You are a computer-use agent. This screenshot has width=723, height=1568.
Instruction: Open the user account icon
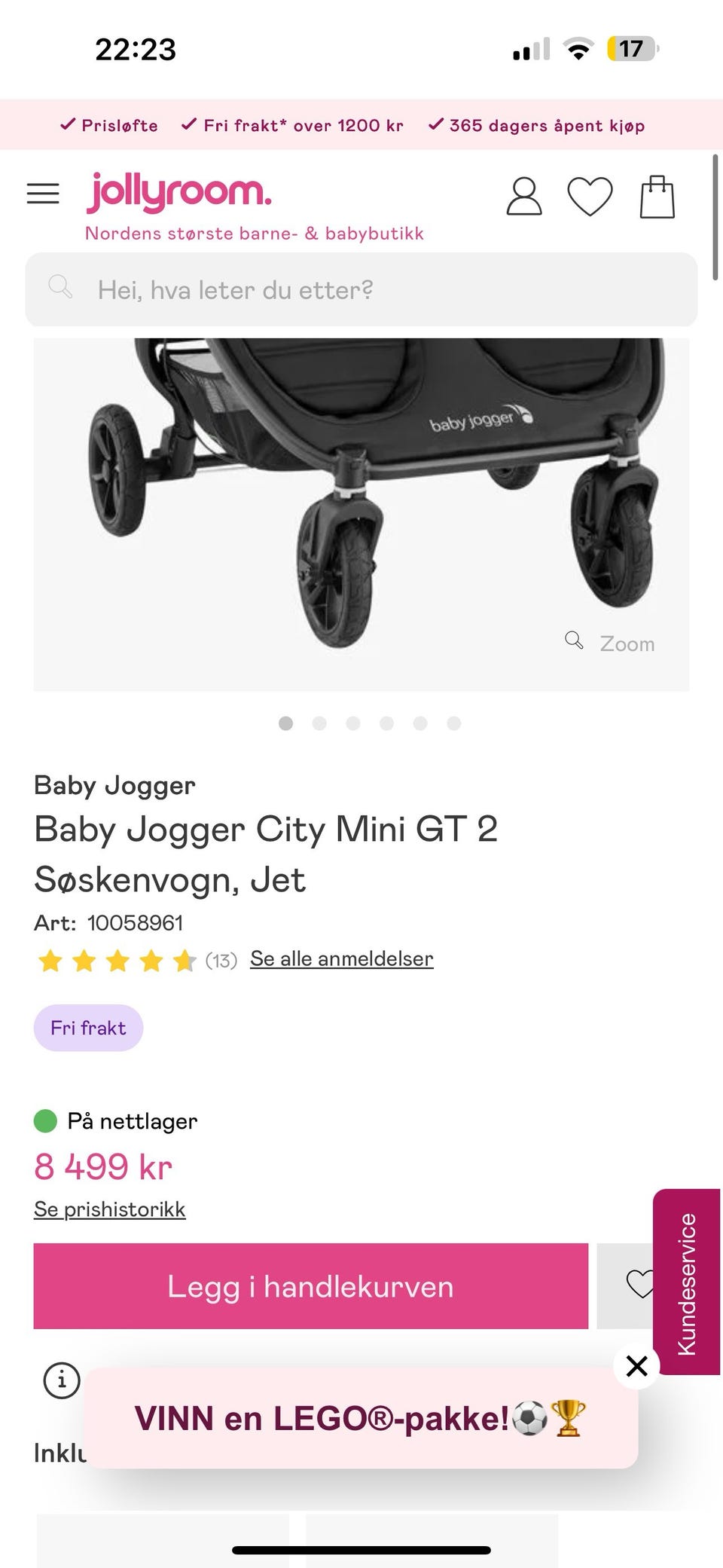[524, 197]
